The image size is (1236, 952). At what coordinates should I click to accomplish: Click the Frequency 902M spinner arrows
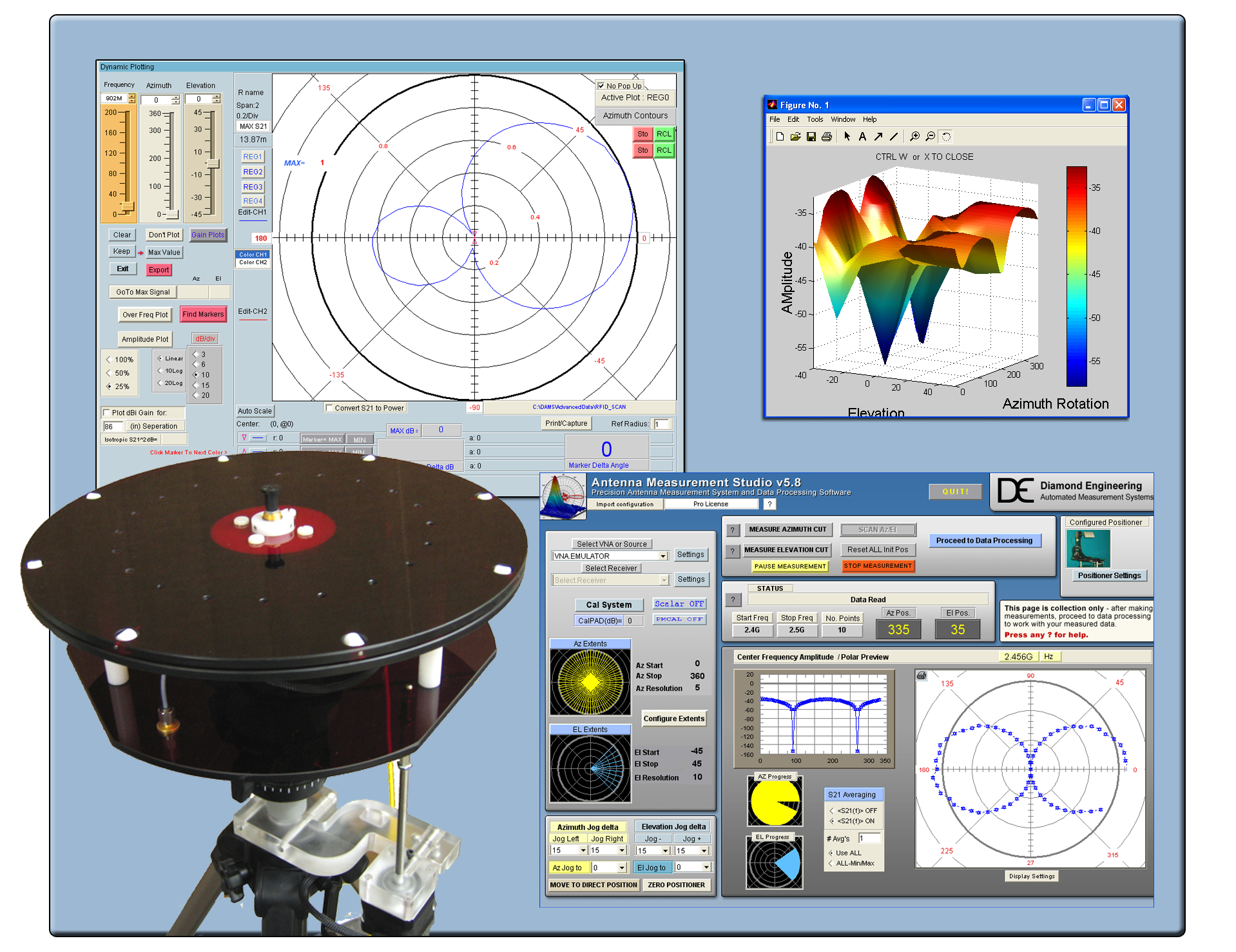(132, 99)
